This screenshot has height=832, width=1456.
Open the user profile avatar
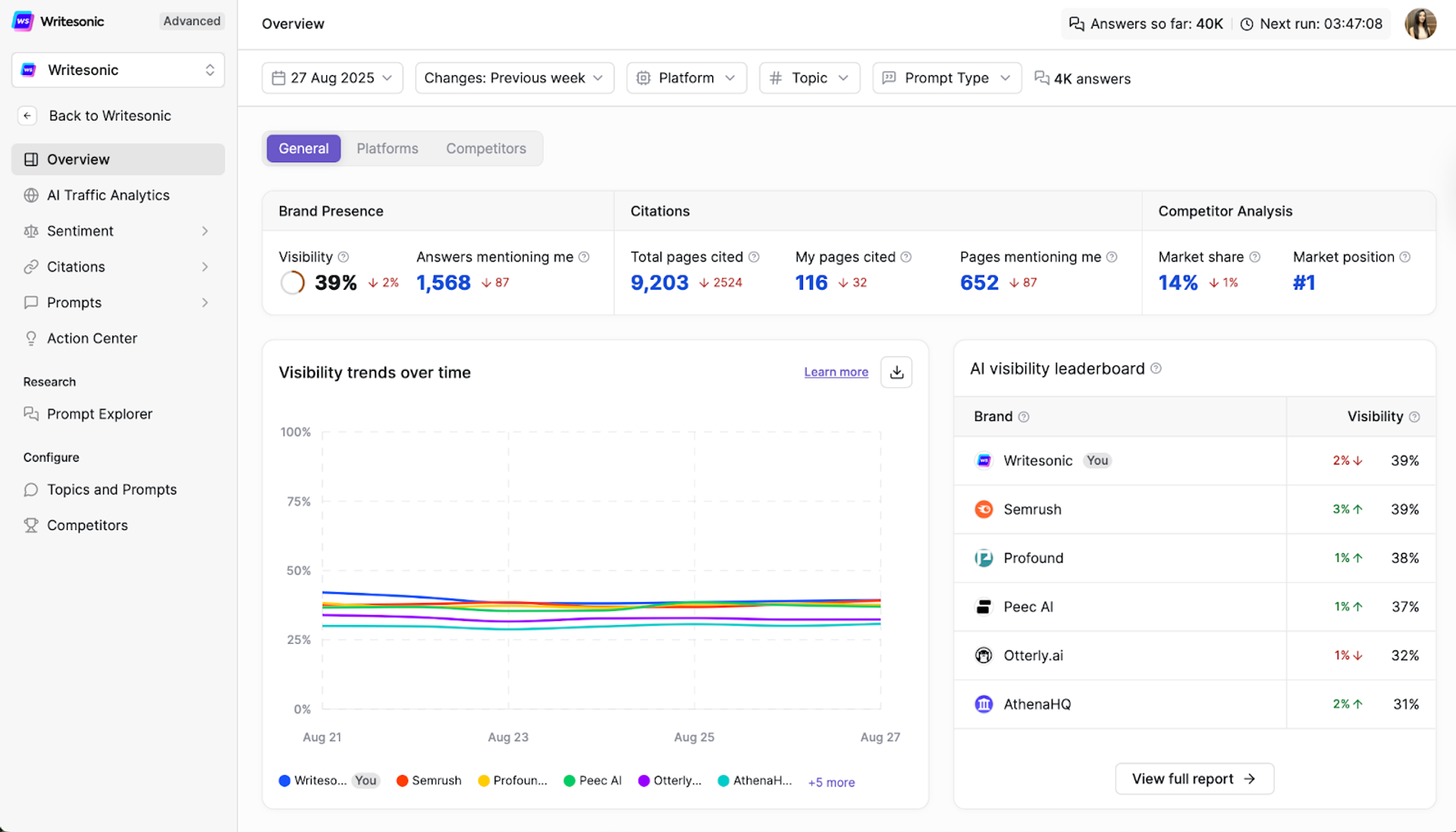pos(1420,24)
